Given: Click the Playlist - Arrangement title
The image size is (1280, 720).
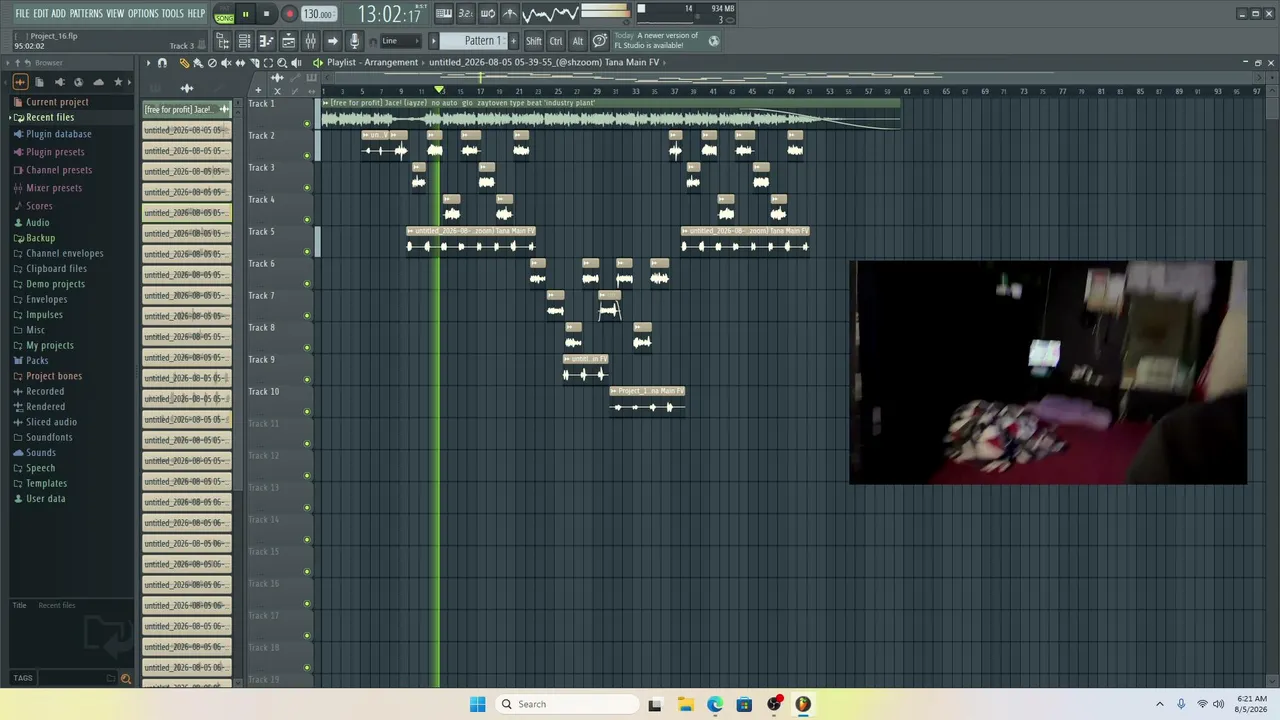Looking at the screenshot, I should coord(372,62).
